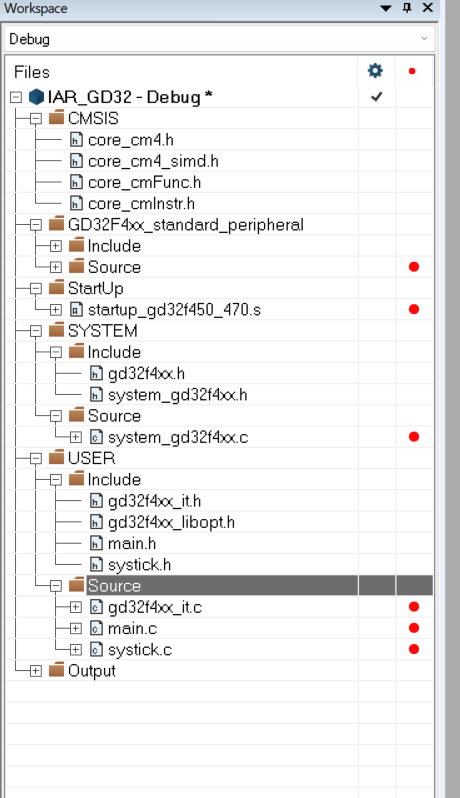Select systick.h file icon
Screen dimensions: 460x798
[x=96, y=564]
